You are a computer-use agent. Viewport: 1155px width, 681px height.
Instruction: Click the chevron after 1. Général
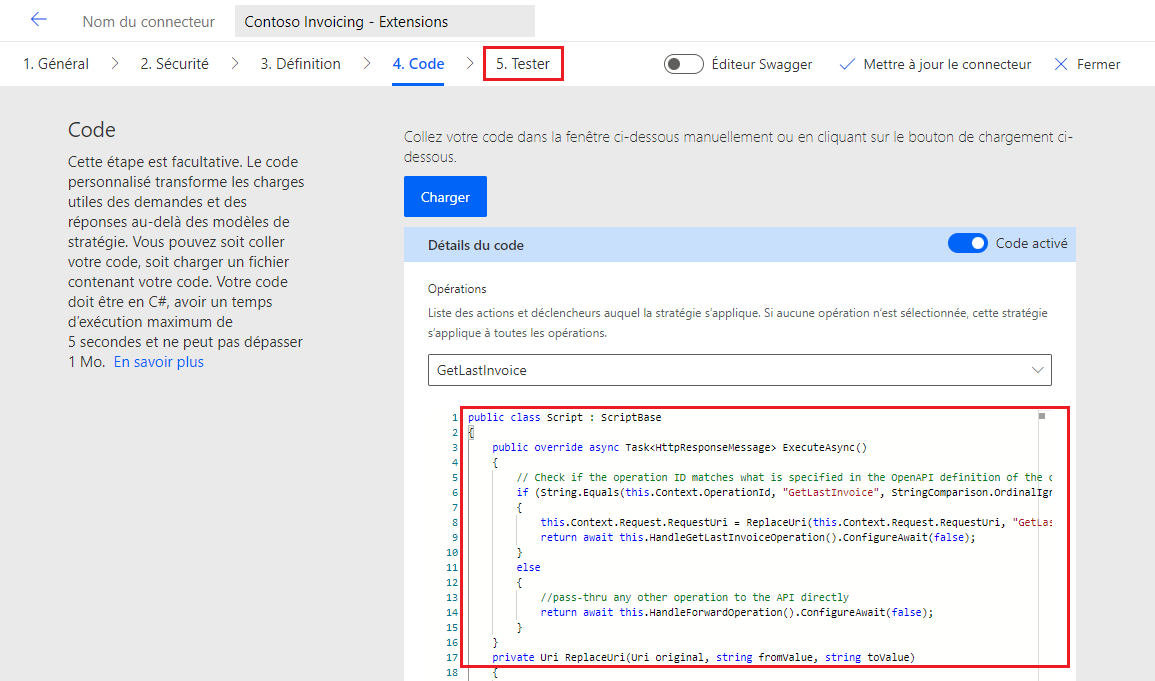(115, 64)
